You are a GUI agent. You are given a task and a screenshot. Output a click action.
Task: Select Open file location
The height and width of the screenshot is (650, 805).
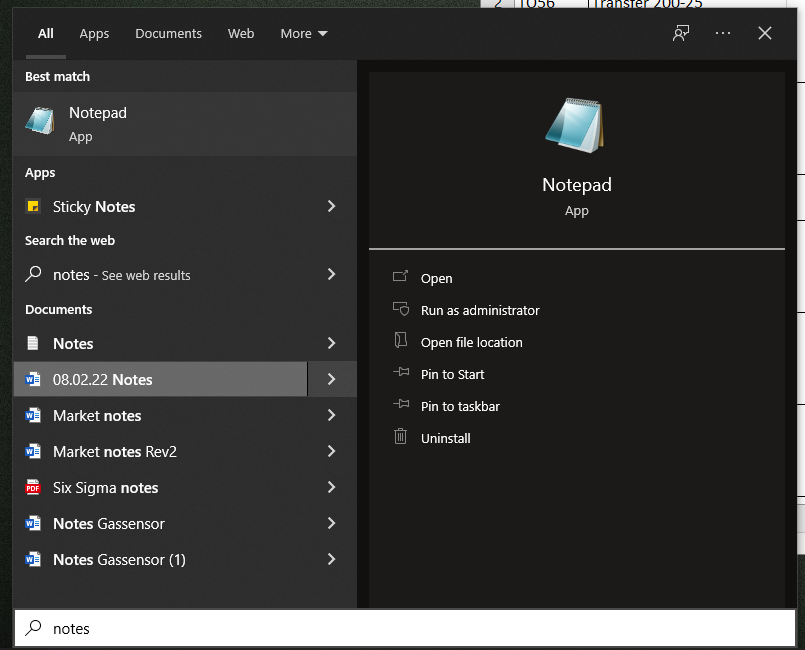click(471, 342)
